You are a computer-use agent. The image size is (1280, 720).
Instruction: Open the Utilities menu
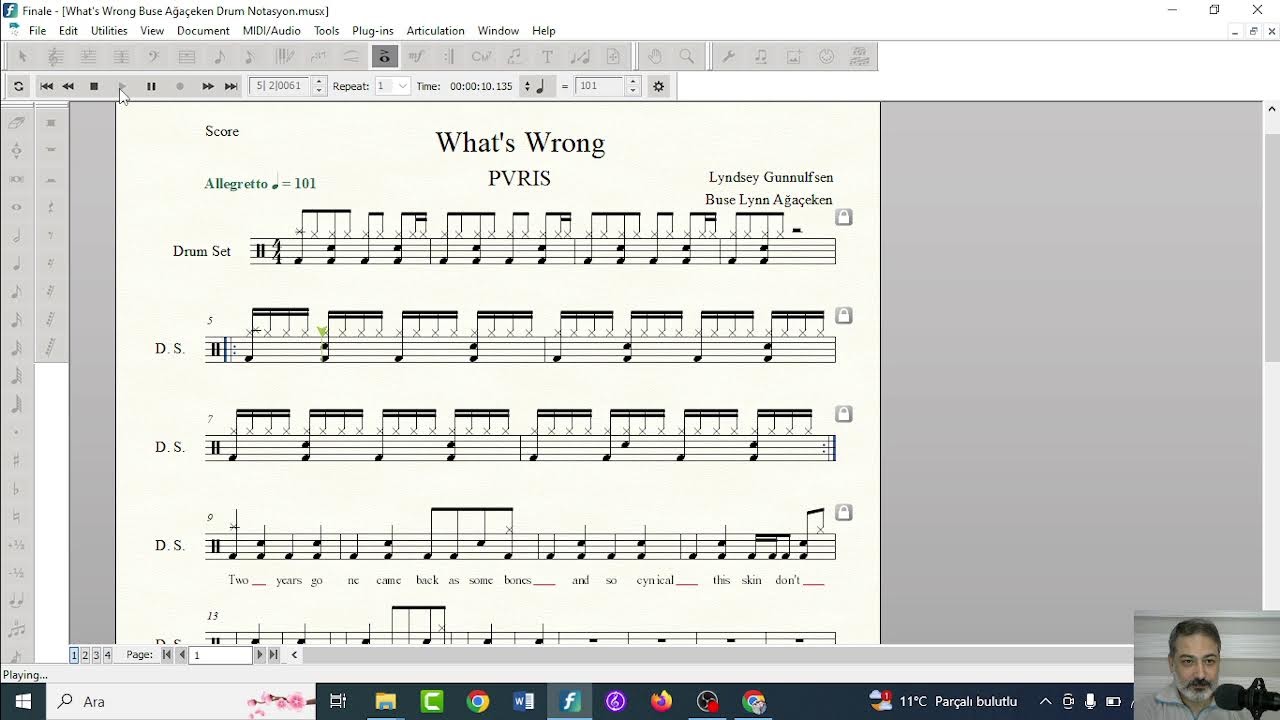pyautogui.click(x=109, y=31)
